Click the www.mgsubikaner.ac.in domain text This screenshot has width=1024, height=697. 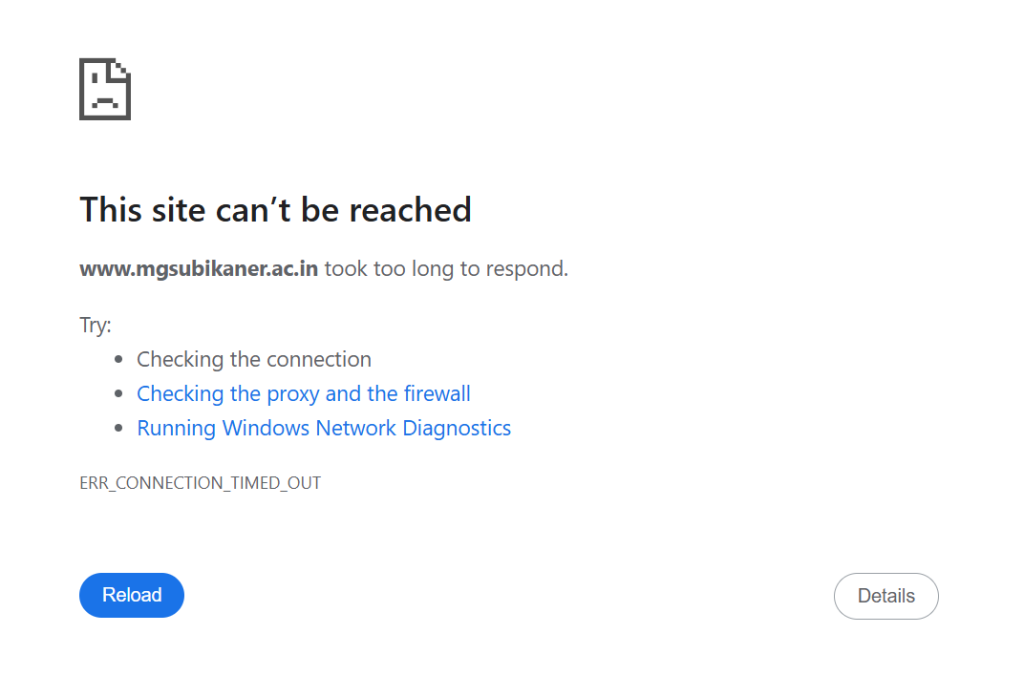[x=198, y=268]
